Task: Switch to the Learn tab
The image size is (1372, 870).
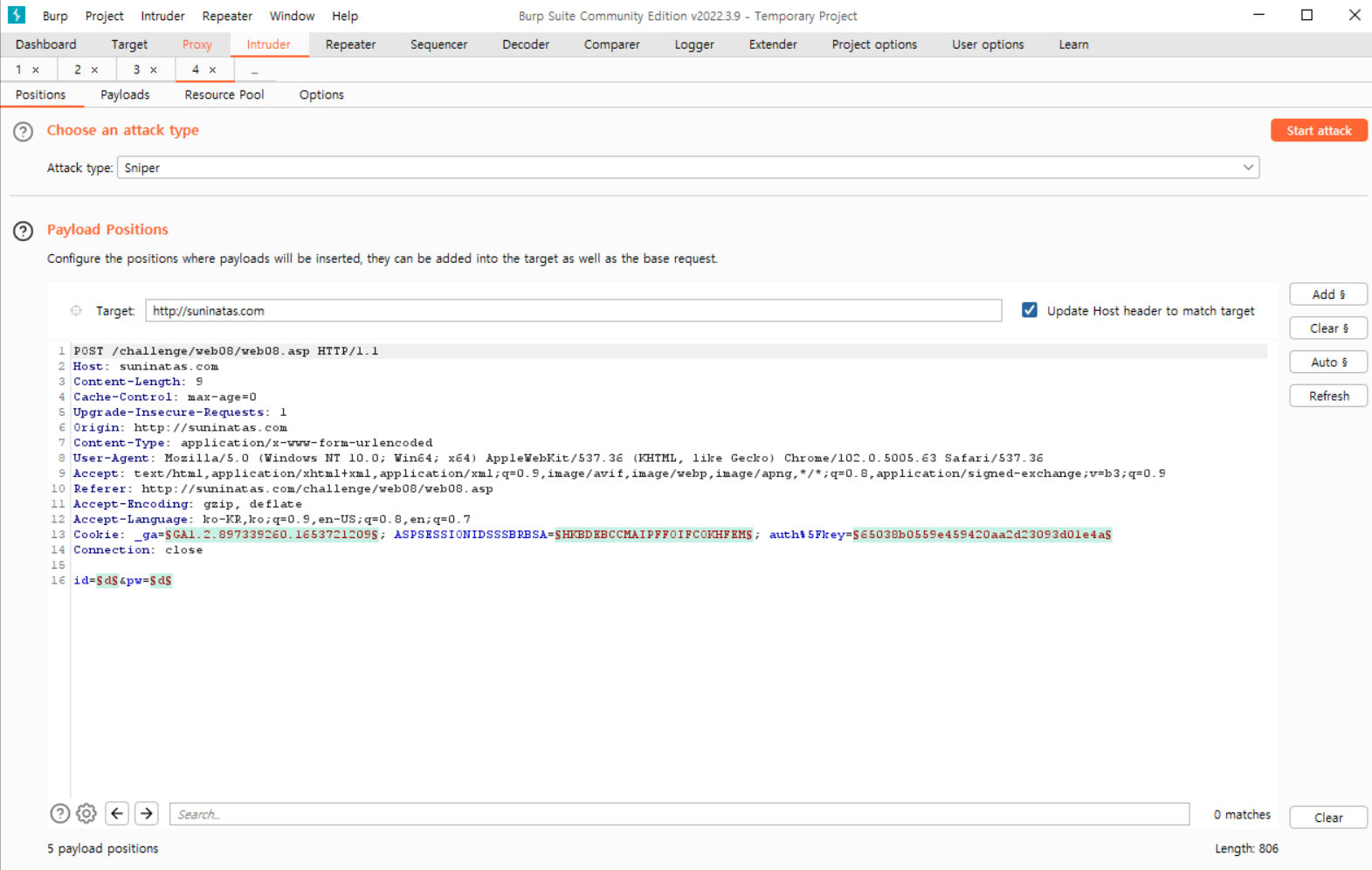Action: coord(1074,45)
